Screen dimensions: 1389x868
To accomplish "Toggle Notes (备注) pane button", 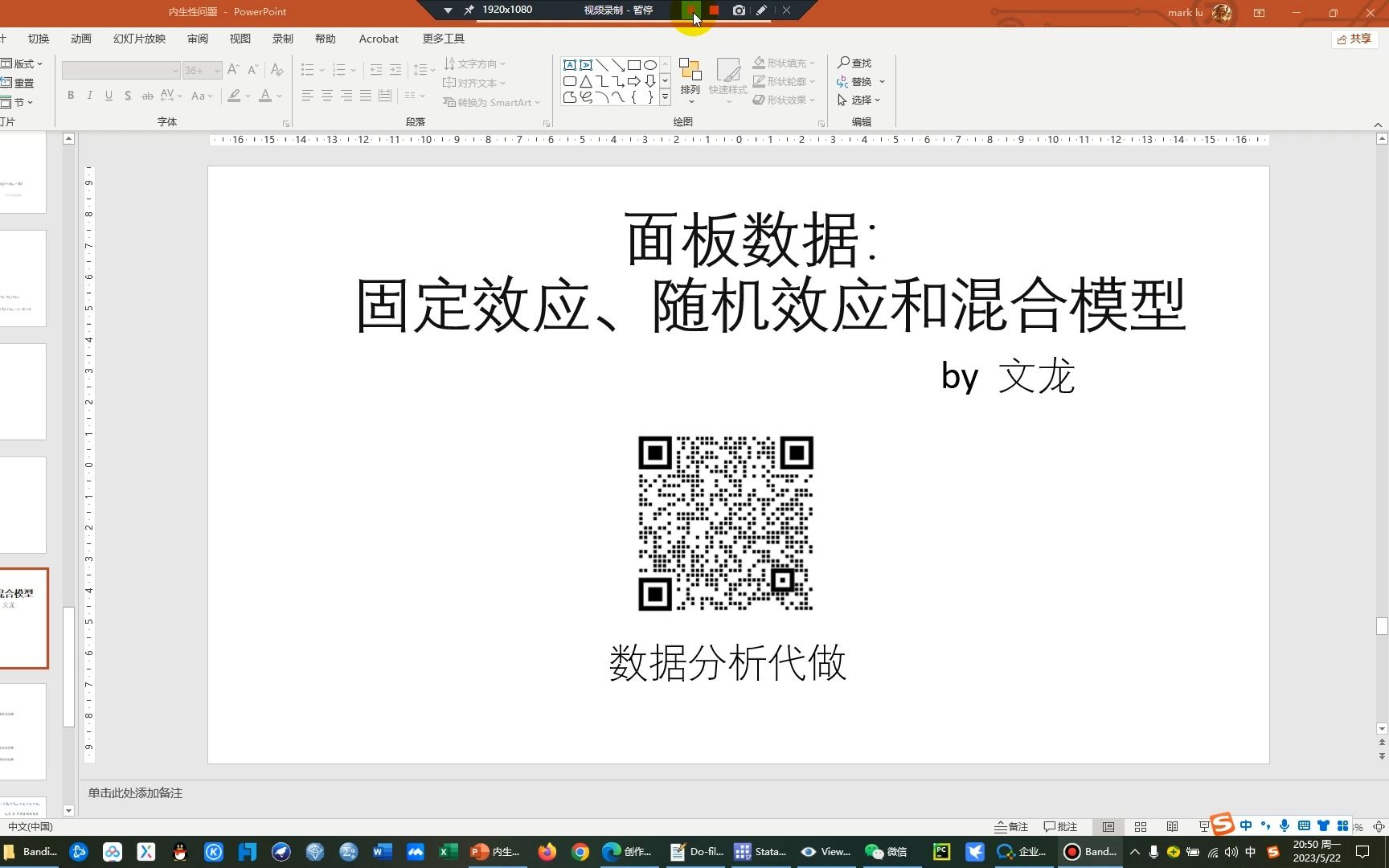I will 1011,827.
